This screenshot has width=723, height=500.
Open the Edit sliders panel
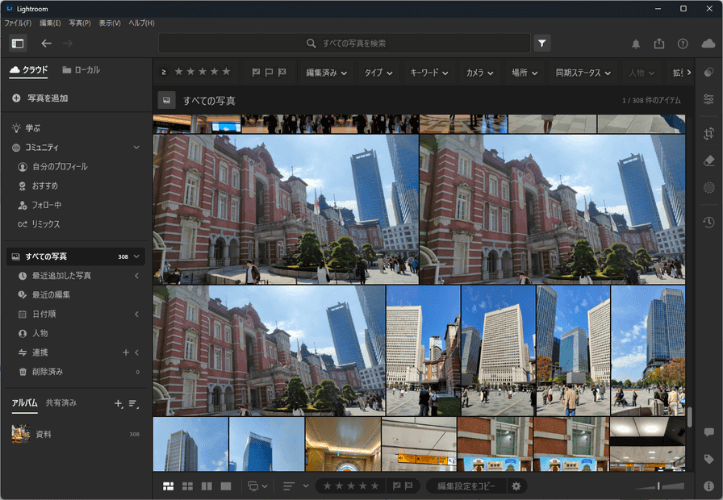point(708,100)
